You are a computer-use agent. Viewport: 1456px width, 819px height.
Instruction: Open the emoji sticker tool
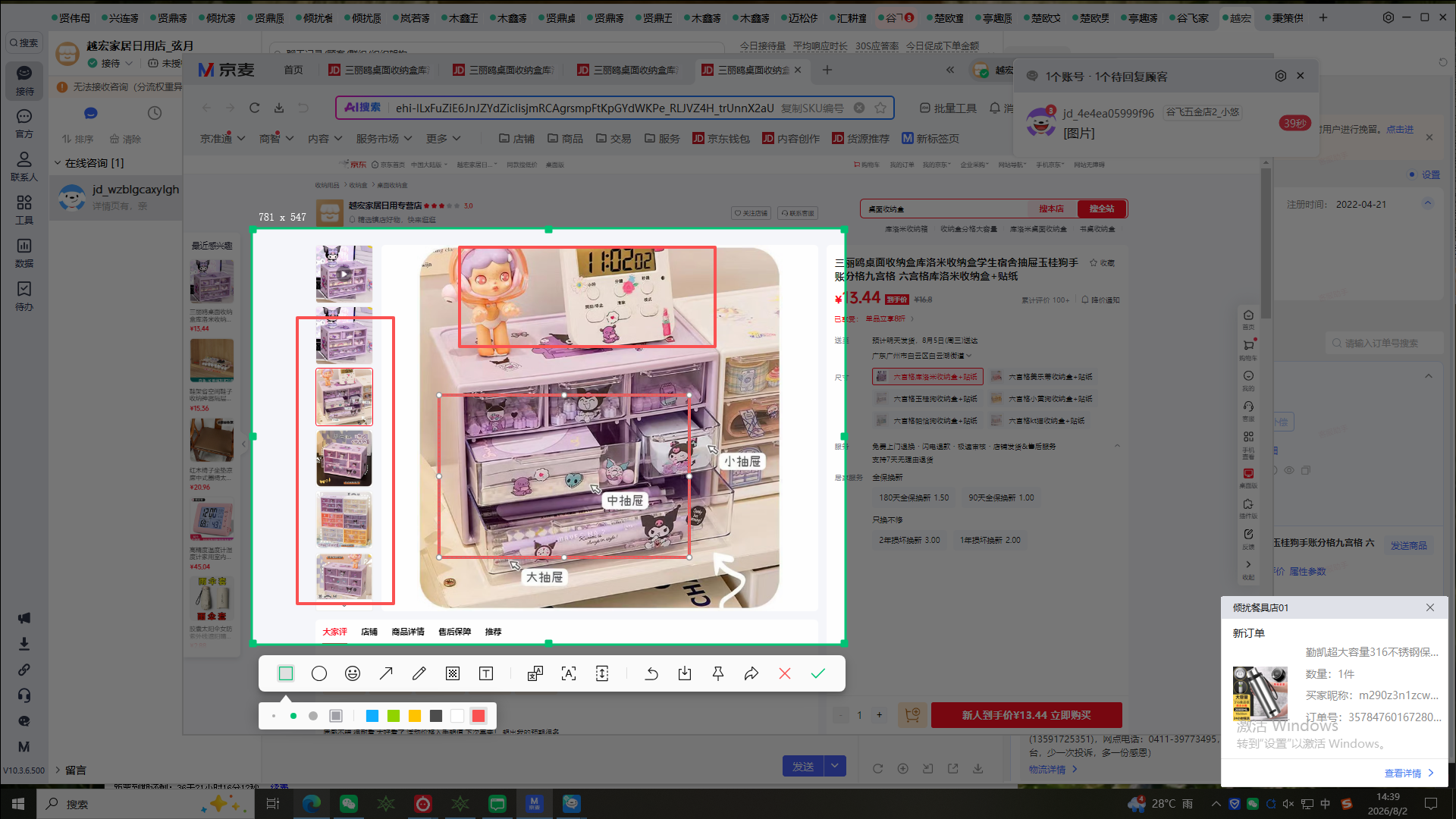(353, 673)
